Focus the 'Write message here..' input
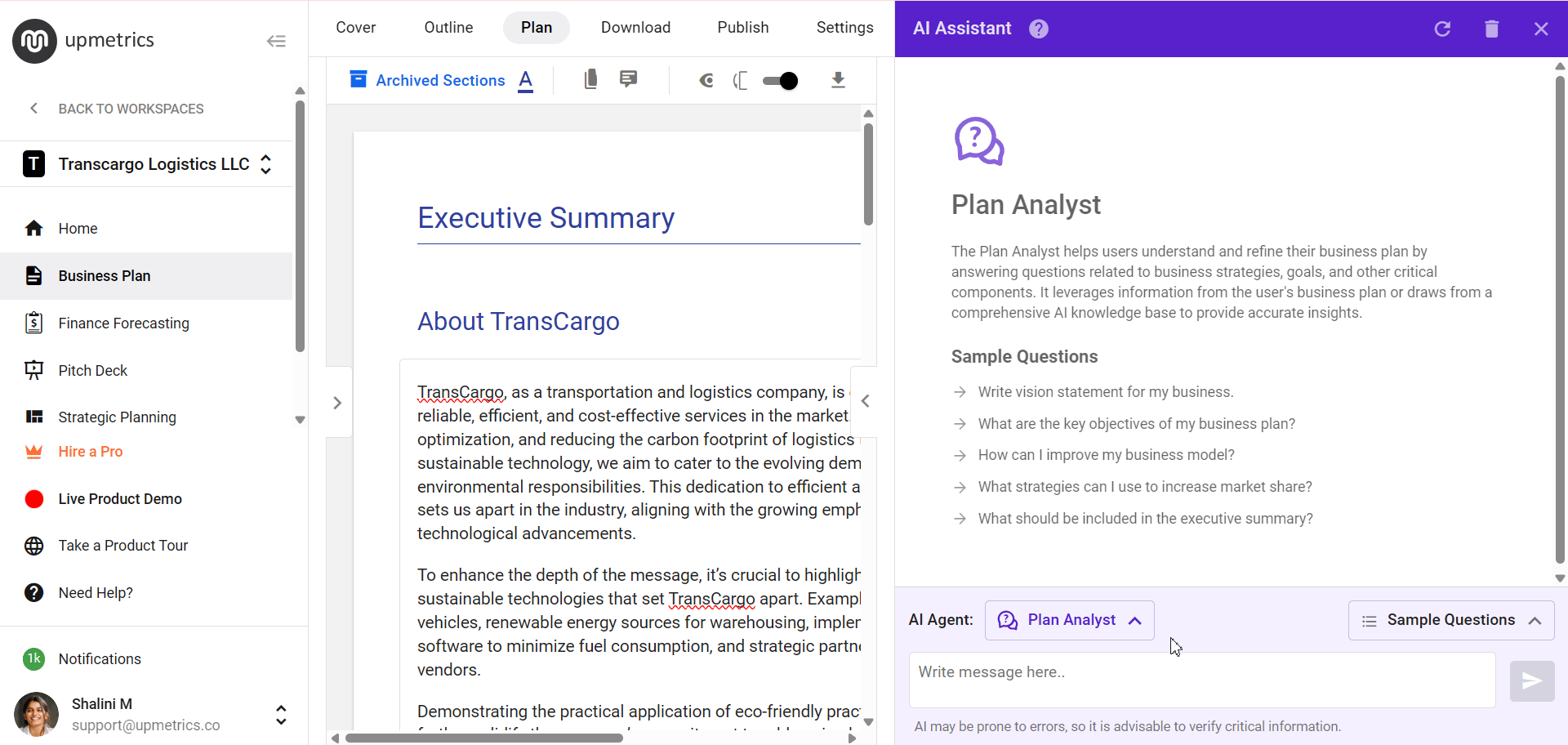The height and width of the screenshot is (745, 1568). tap(1202, 680)
